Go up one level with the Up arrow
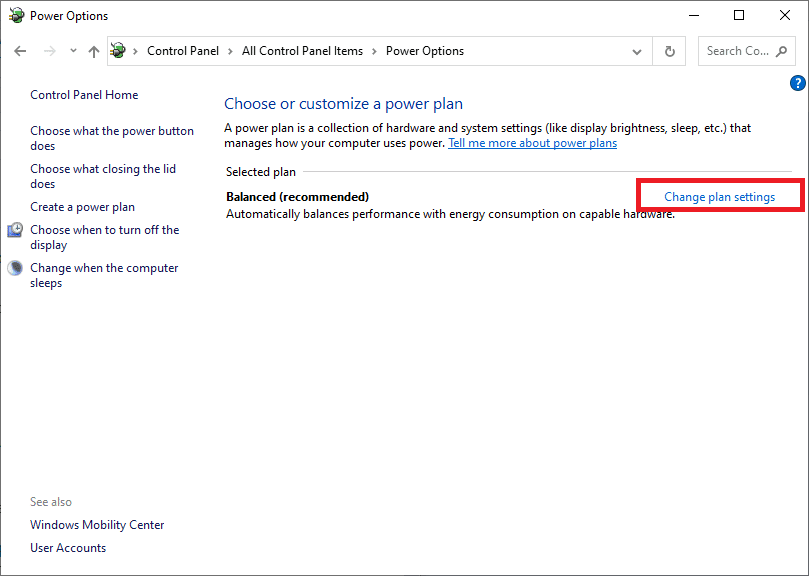The image size is (809, 576). [93, 51]
